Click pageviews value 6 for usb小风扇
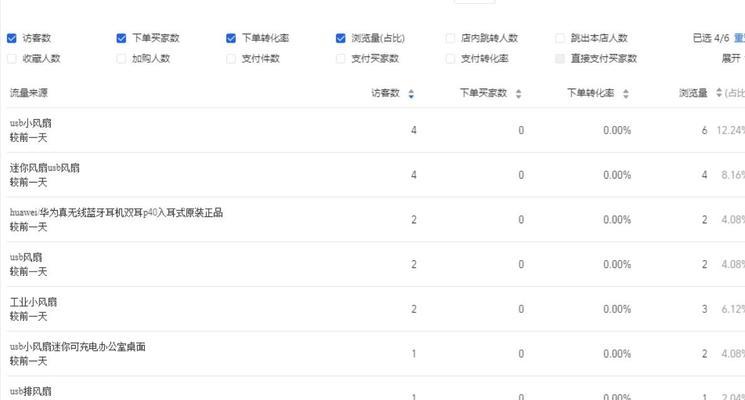The height and width of the screenshot is (400, 745). pyautogui.click(x=705, y=130)
